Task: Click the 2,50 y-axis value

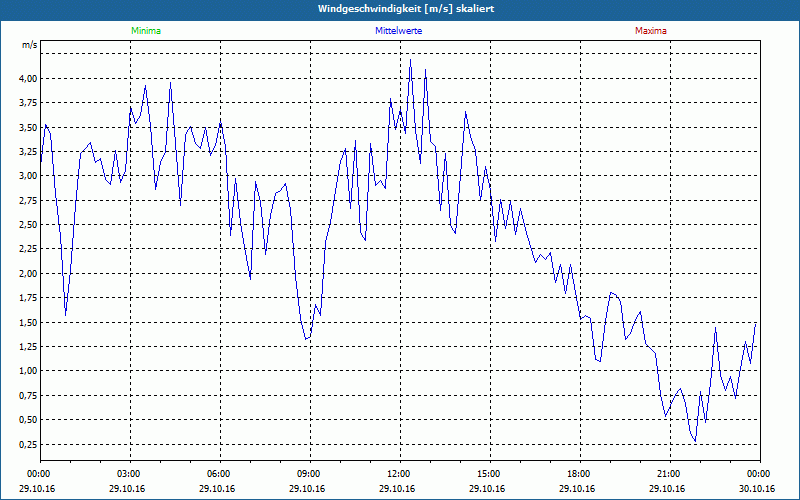Action: point(29,225)
